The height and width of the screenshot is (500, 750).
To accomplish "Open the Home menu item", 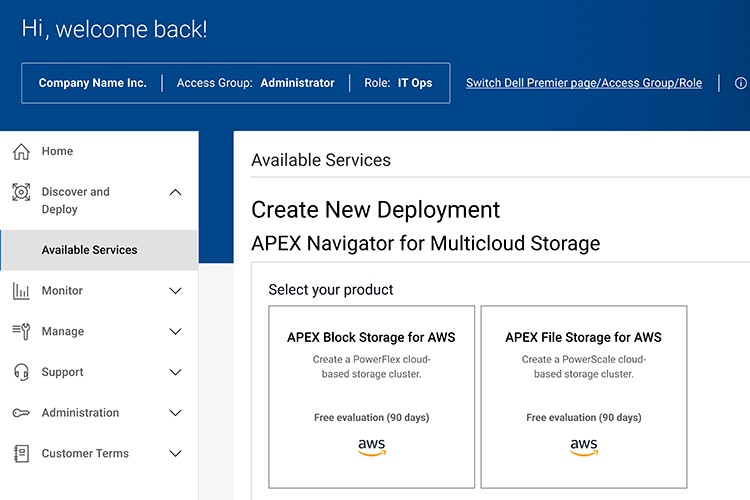I will point(57,151).
